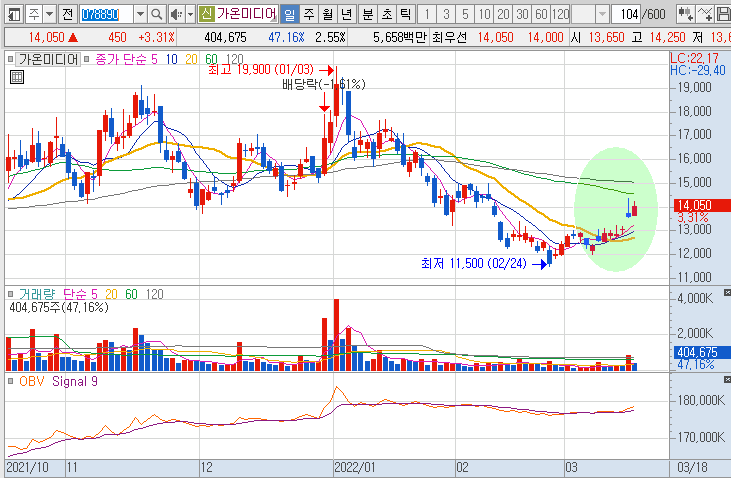
Task: Click the 최고 19,900 (01/03) annotation
Action: click(261, 70)
